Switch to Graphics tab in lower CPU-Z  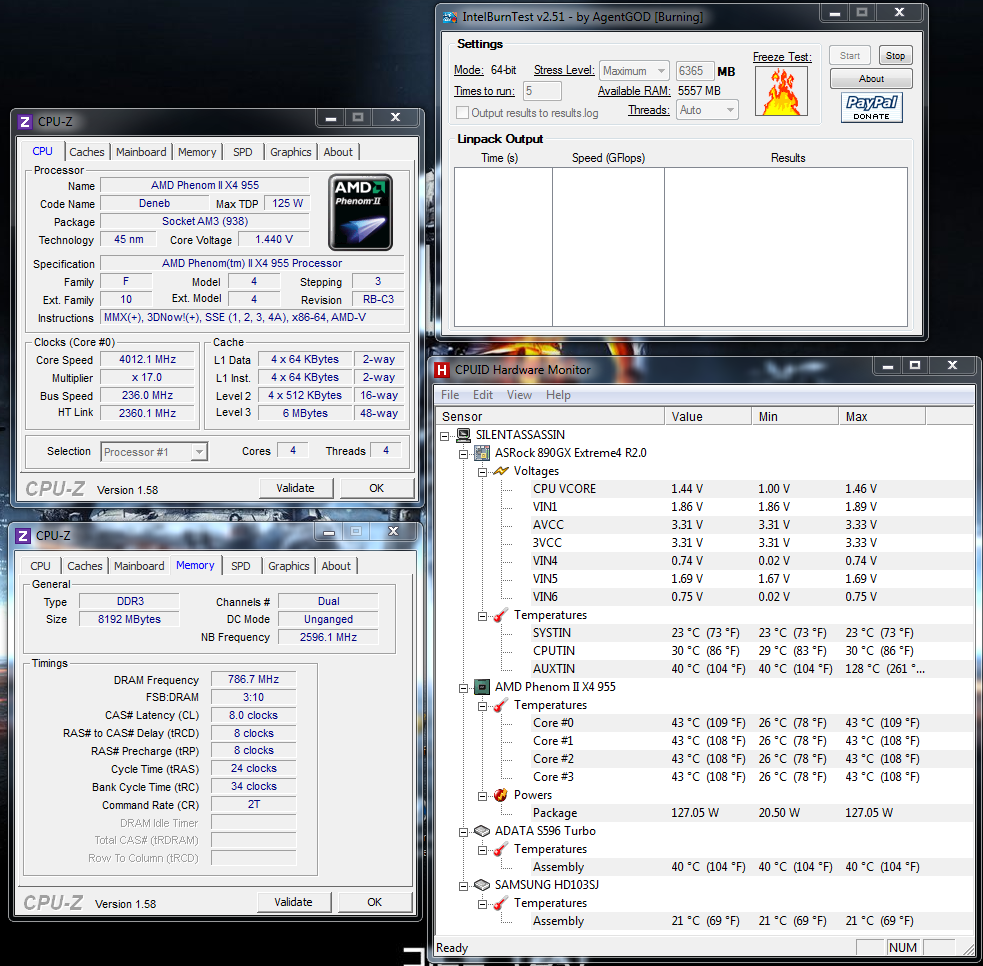click(289, 566)
